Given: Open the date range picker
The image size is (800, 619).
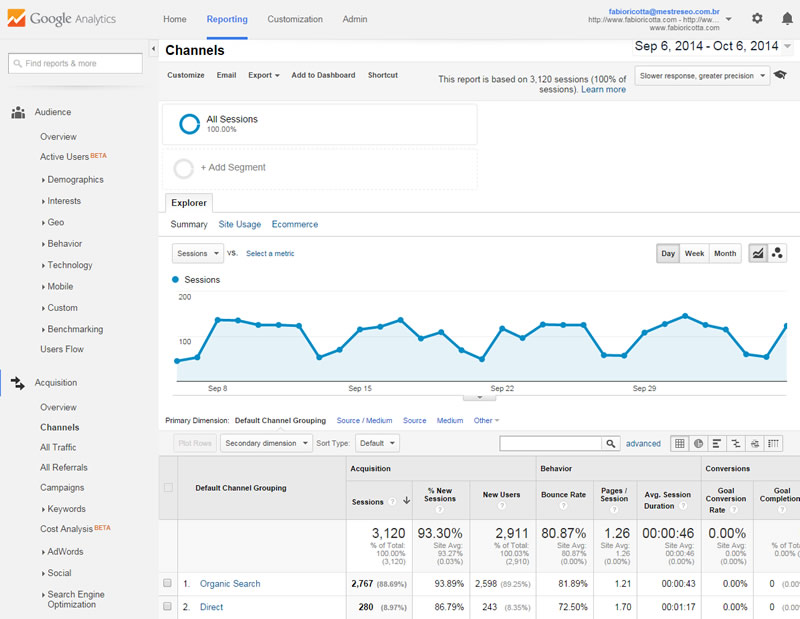Looking at the screenshot, I should (x=712, y=46).
